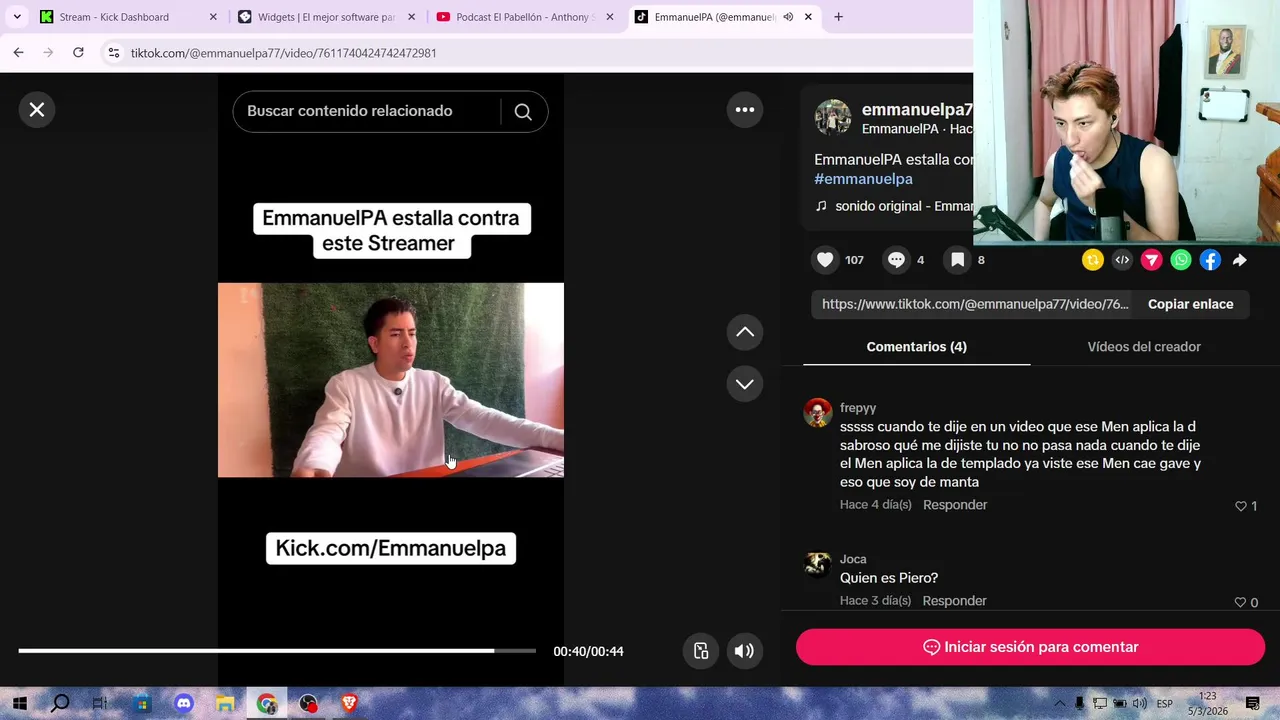Open Discord from the taskbar
The image size is (1280, 720).
coord(184,704)
